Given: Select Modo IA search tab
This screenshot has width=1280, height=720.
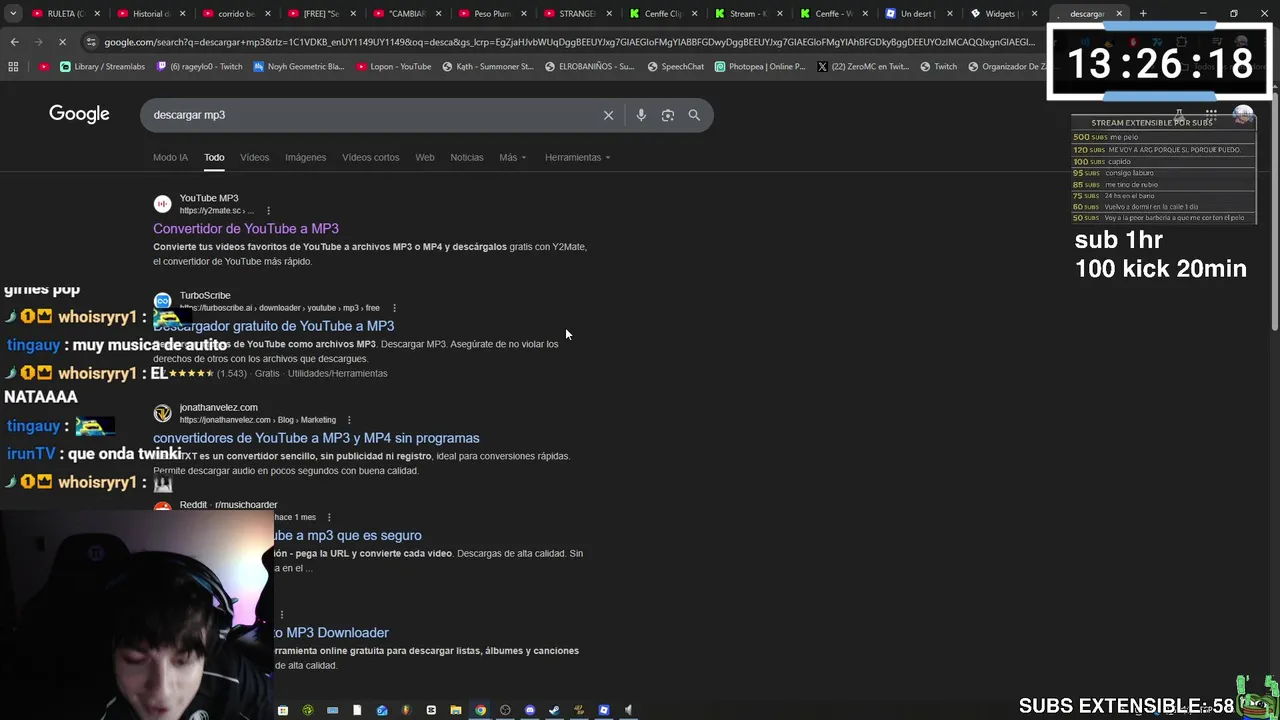Looking at the screenshot, I should click(170, 157).
